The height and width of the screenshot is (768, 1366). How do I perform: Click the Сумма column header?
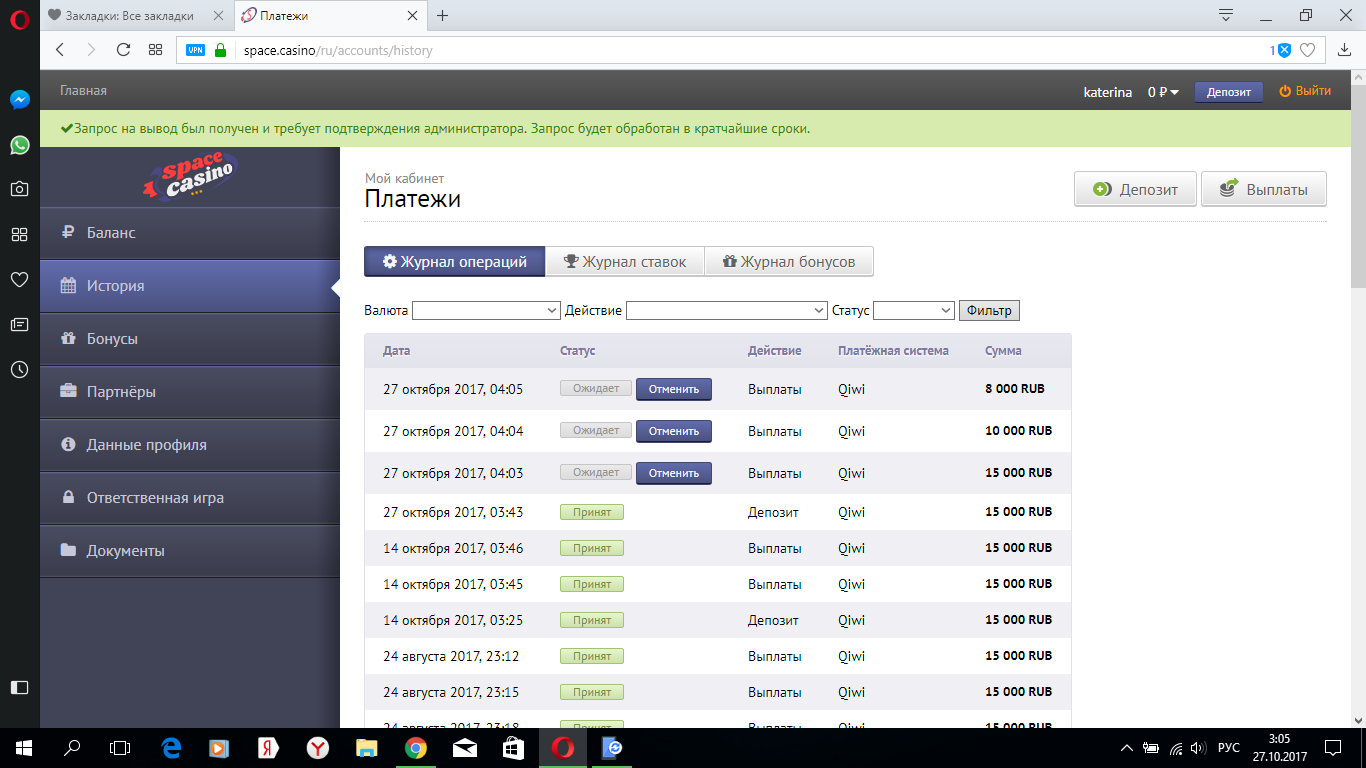click(1003, 351)
